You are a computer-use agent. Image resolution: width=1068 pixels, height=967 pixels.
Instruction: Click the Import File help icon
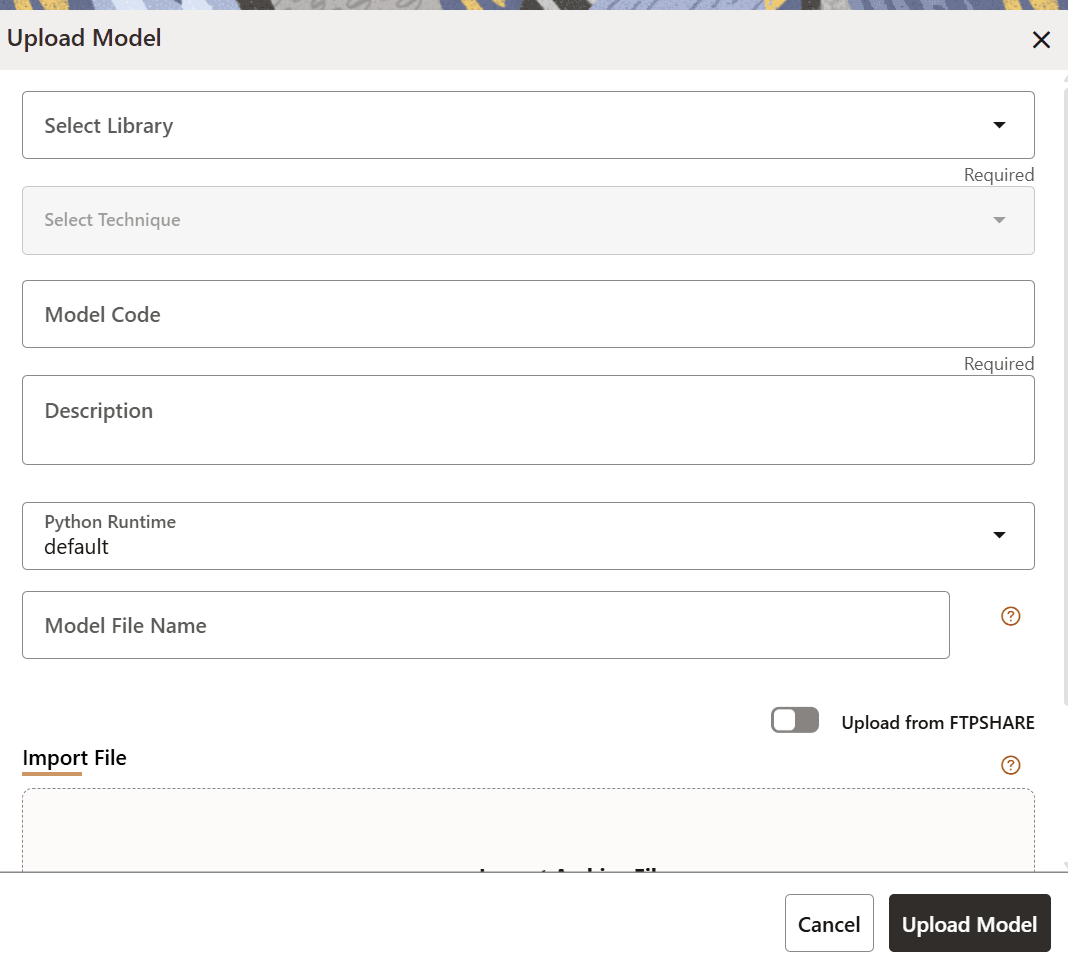click(x=1010, y=765)
